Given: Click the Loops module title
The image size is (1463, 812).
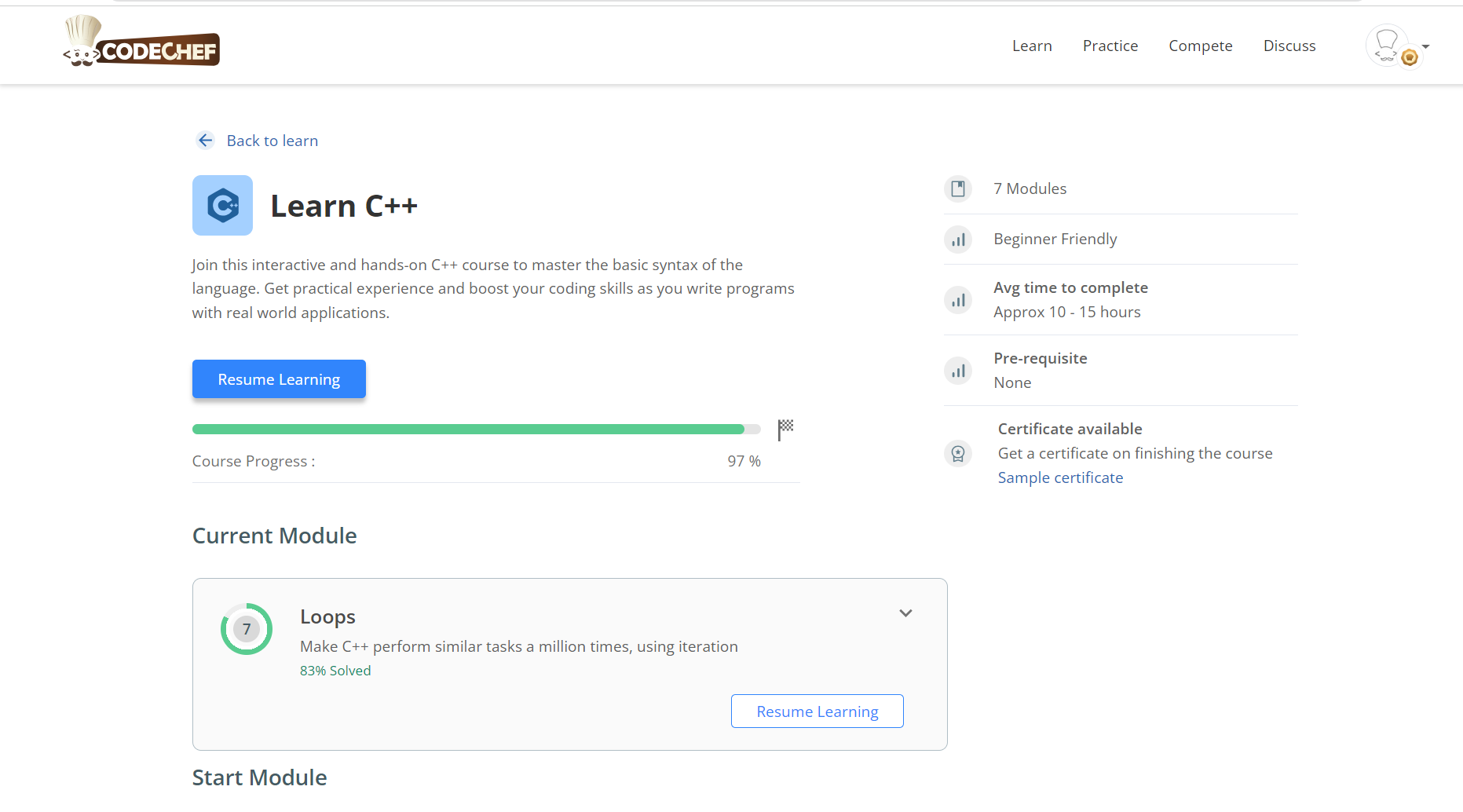Looking at the screenshot, I should tap(327, 617).
